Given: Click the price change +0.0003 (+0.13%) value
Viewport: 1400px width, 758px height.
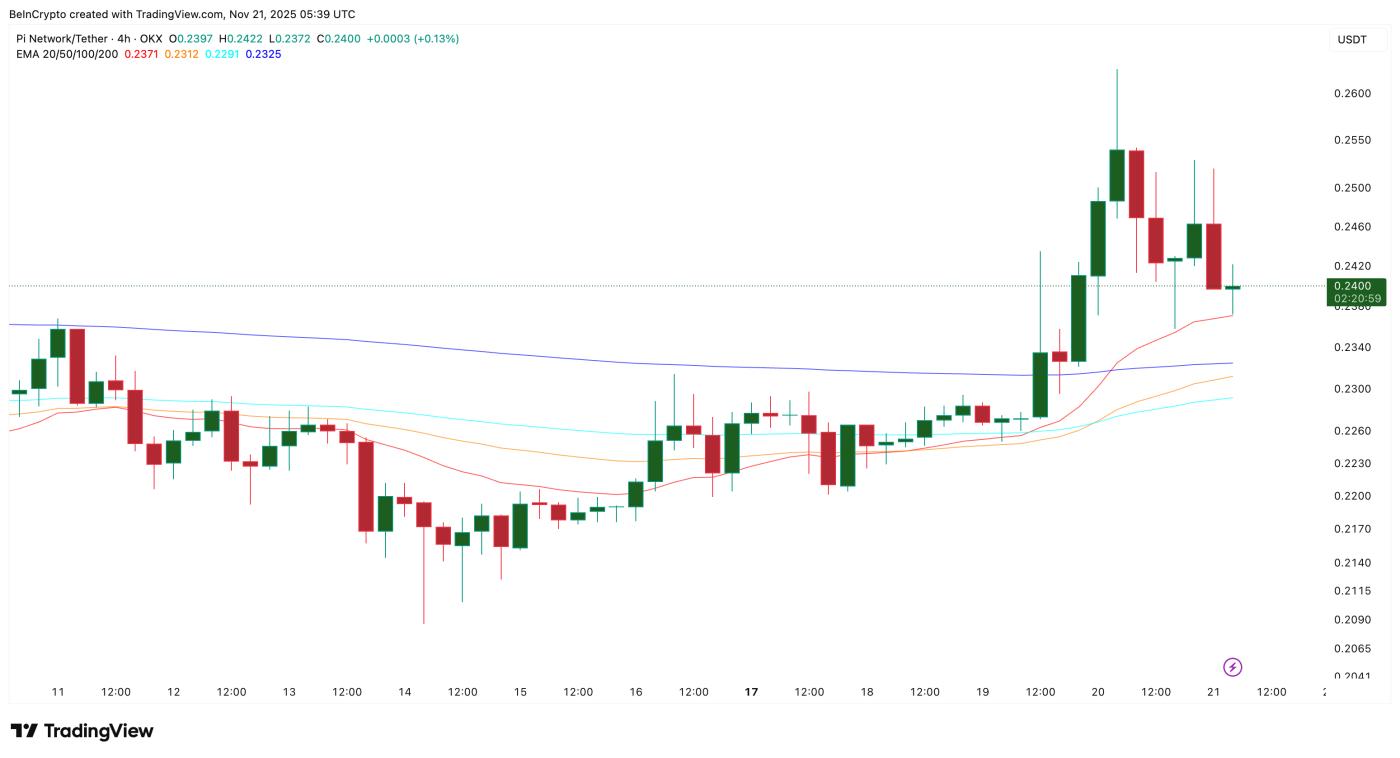Looking at the screenshot, I should [412, 39].
